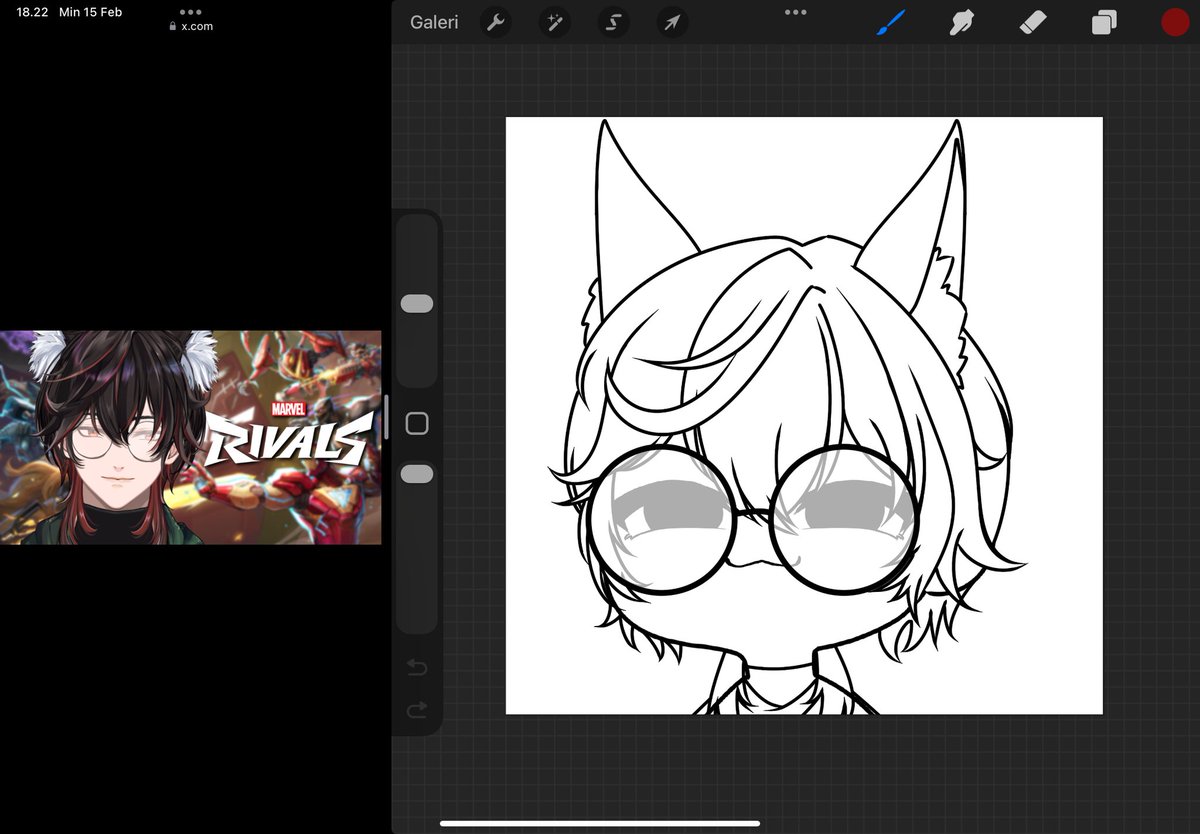Viewport: 1200px width, 834px height.
Task: Activate the Eraser tool
Action: [1032, 21]
